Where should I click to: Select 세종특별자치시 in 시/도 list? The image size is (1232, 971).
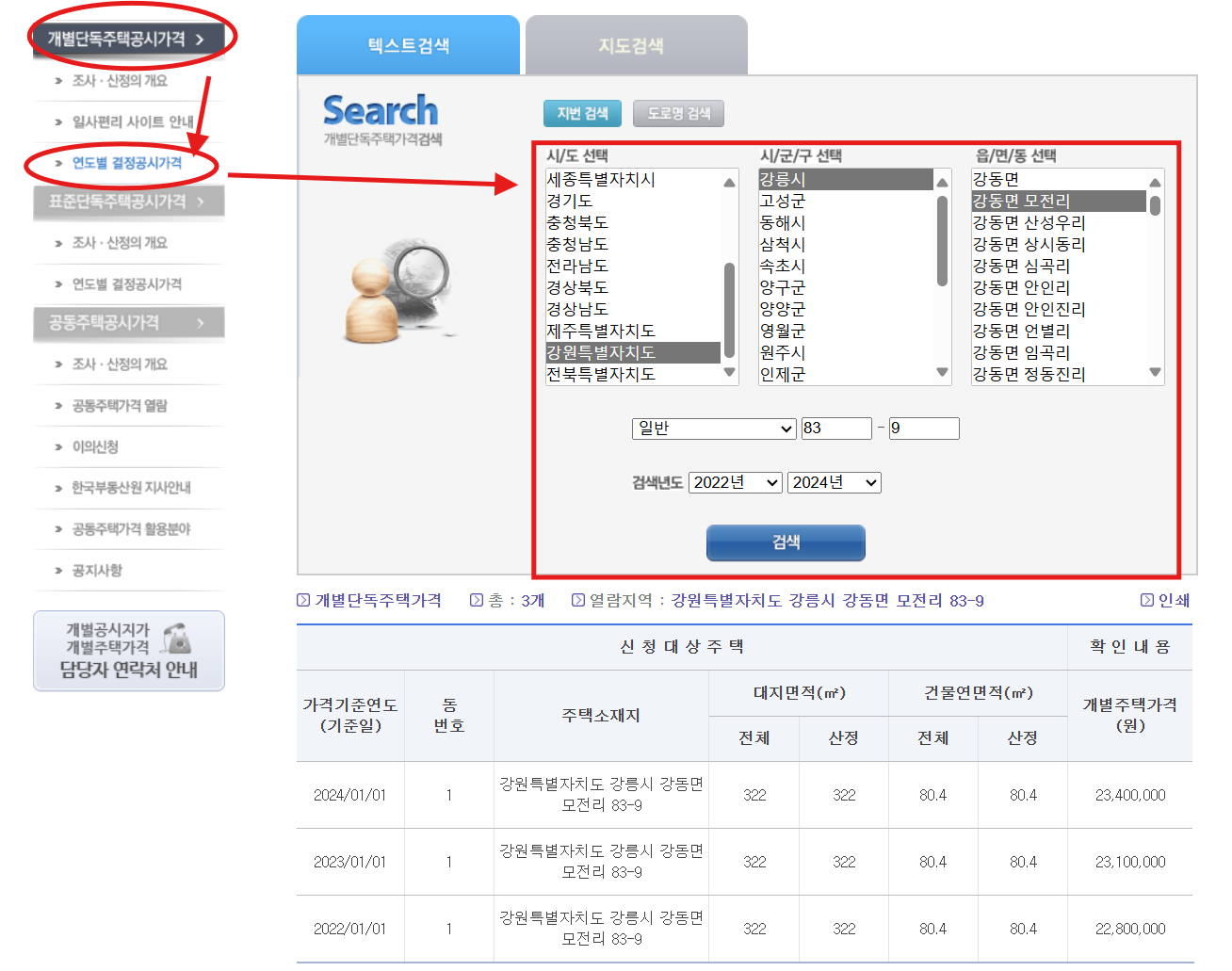coord(633,179)
